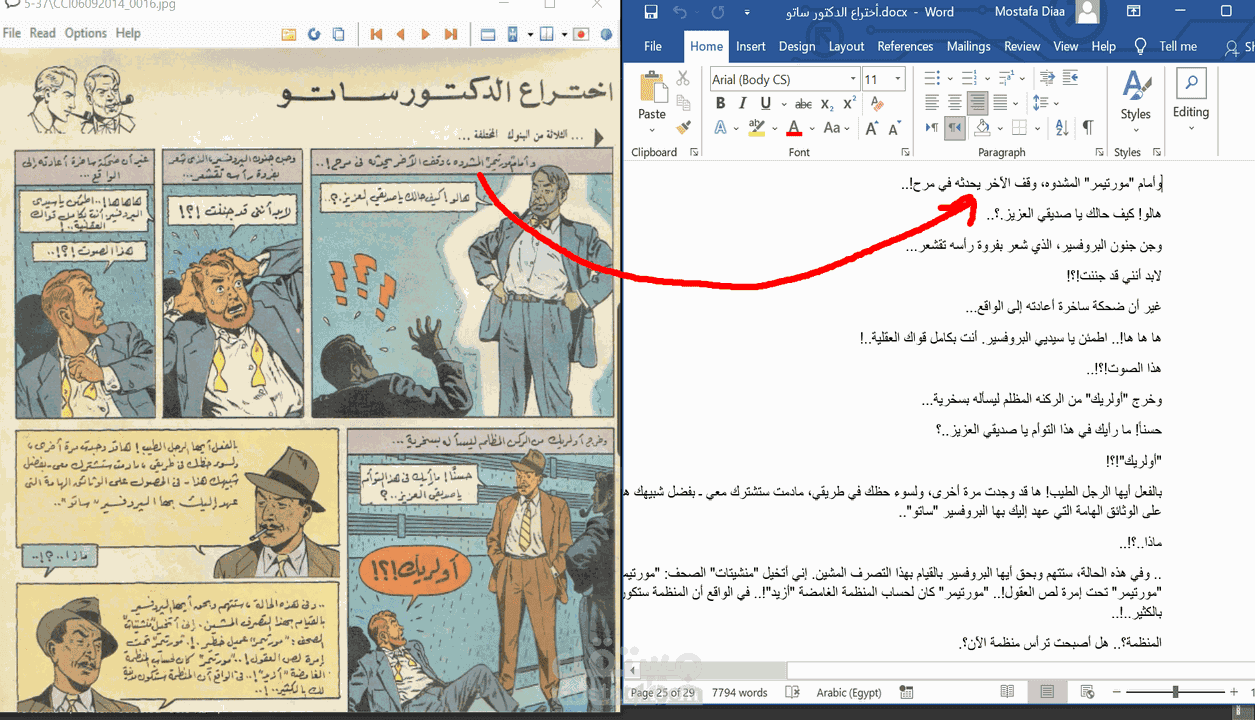The image size is (1255, 720).
Task: Open the font size 11 dropdown
Action: [898, 79]
